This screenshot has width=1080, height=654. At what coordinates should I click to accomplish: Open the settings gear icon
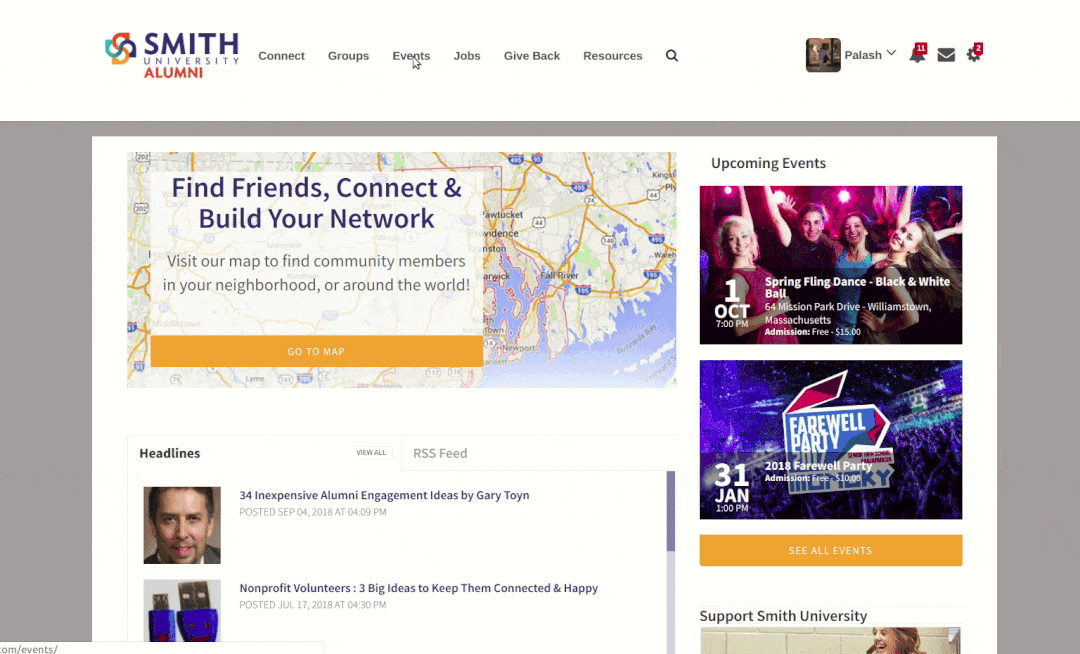point(973,54)
